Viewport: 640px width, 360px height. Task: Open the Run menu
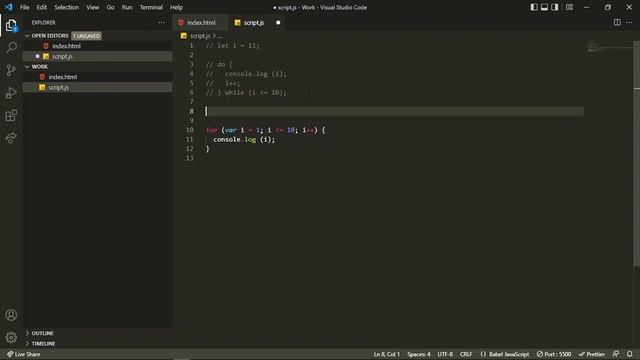pyautogui.click(x=127, y=7)
